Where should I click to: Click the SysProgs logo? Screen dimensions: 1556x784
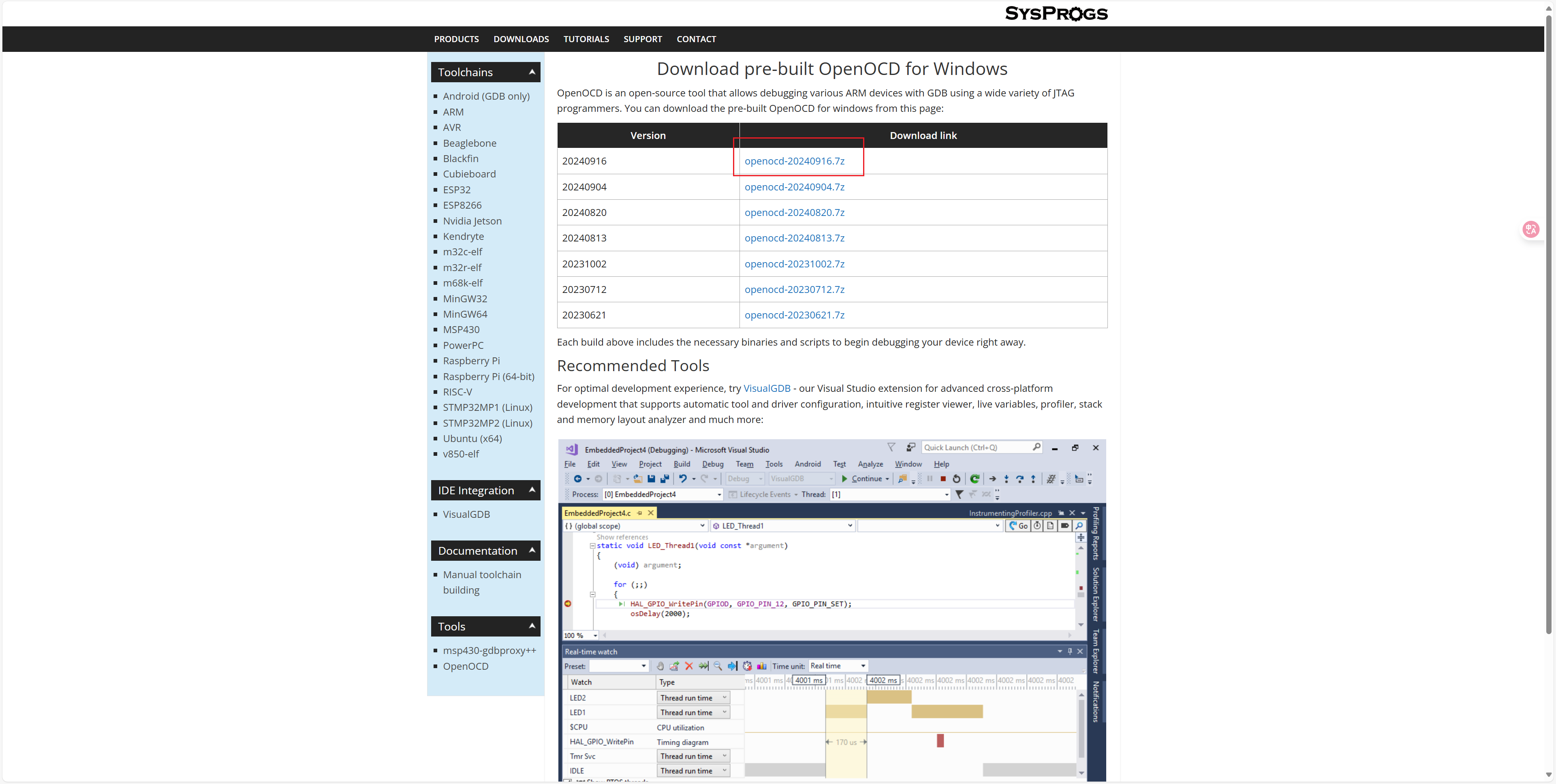[x=1056, y=13]
